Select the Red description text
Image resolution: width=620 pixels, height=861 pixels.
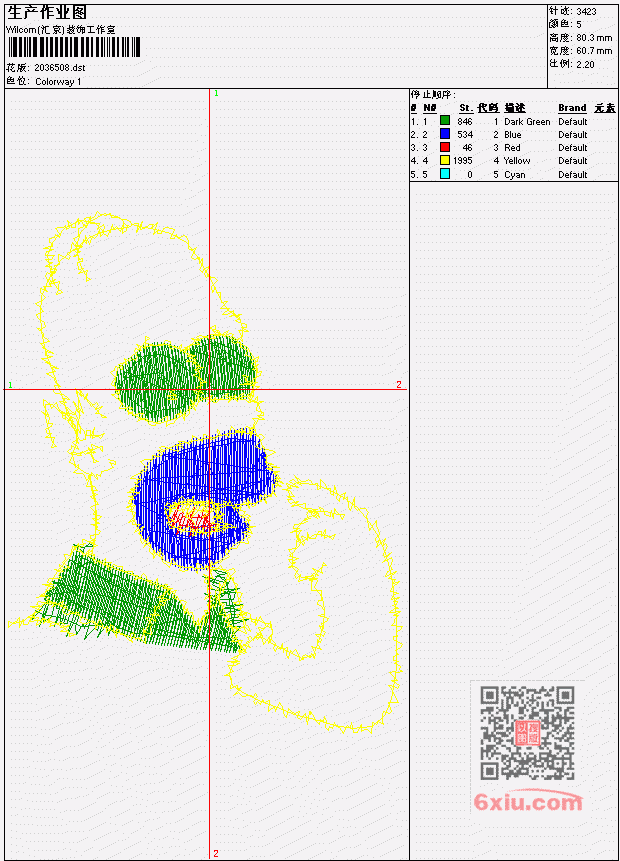tap(512, 148)
